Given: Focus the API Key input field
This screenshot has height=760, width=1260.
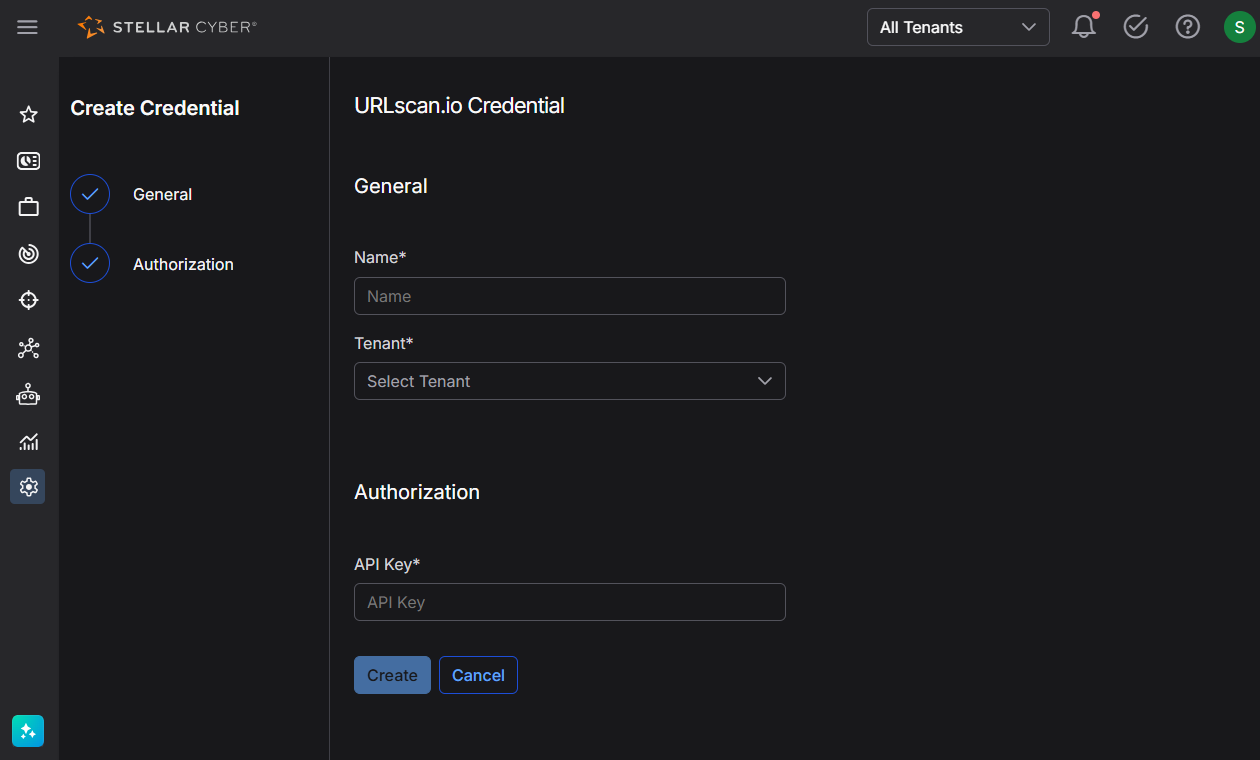Looking at the screenshot, I should [x=570, y=602].
